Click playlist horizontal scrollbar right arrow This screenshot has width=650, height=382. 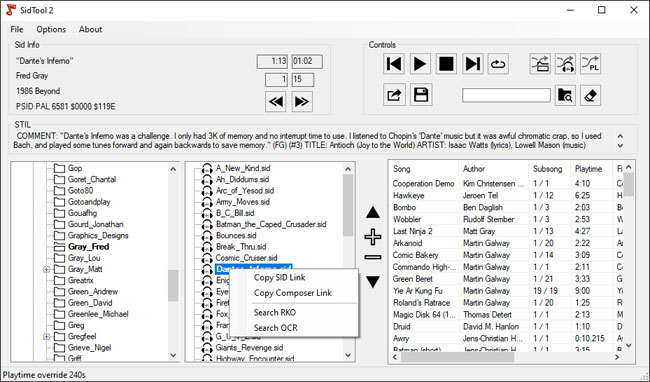617,357
